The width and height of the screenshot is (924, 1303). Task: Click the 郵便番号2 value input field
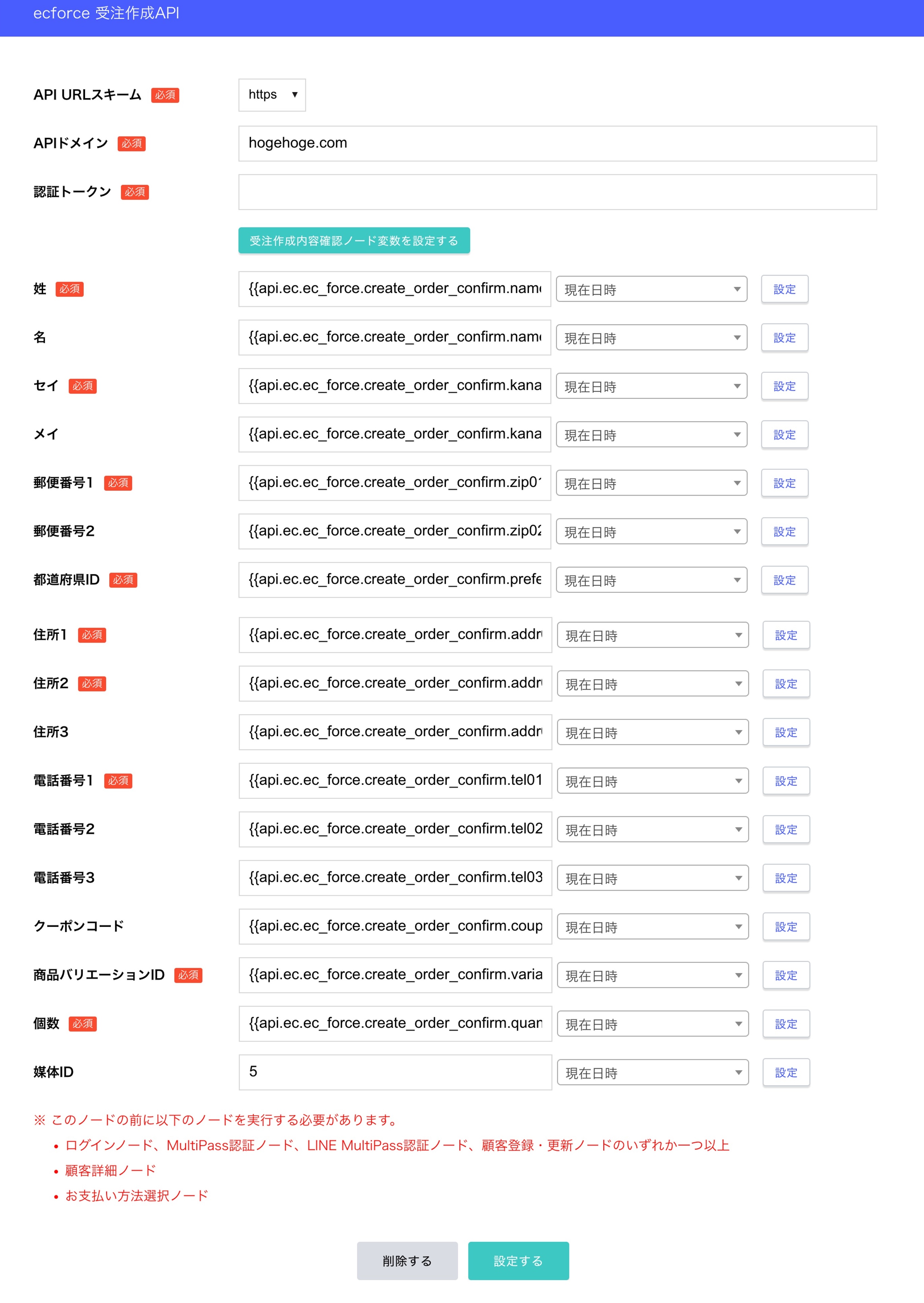point(395,531)
